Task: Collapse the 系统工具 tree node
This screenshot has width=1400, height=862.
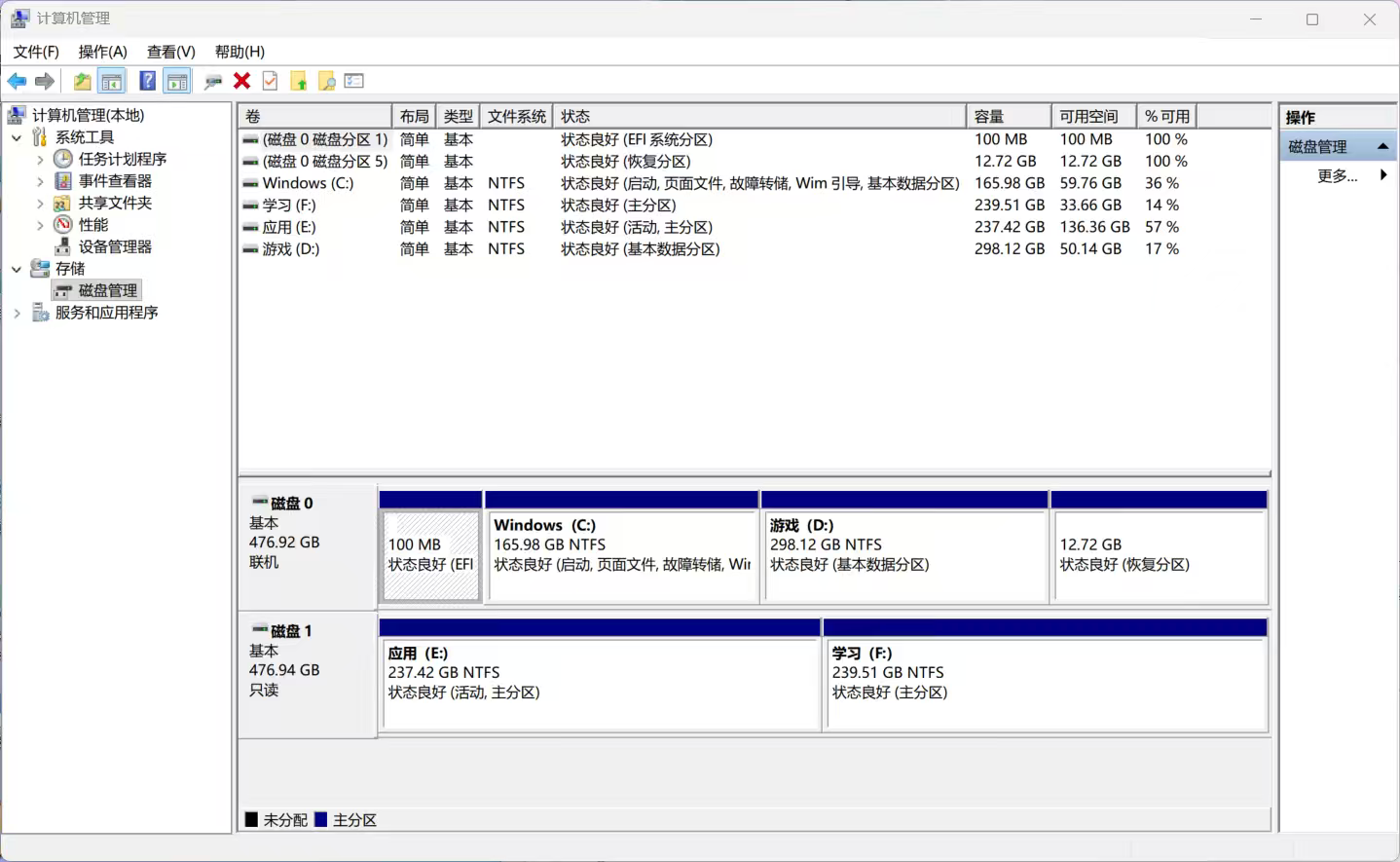Action: click(x=17, y=137)
